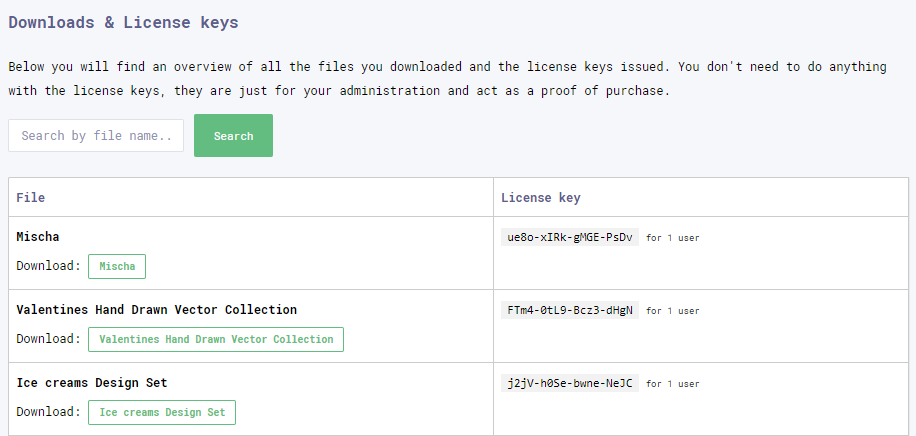This screenshot has height=436, width=916.
Task: Click the overview description paragraph
Action: pyautogui.click(x=447, y=79)
